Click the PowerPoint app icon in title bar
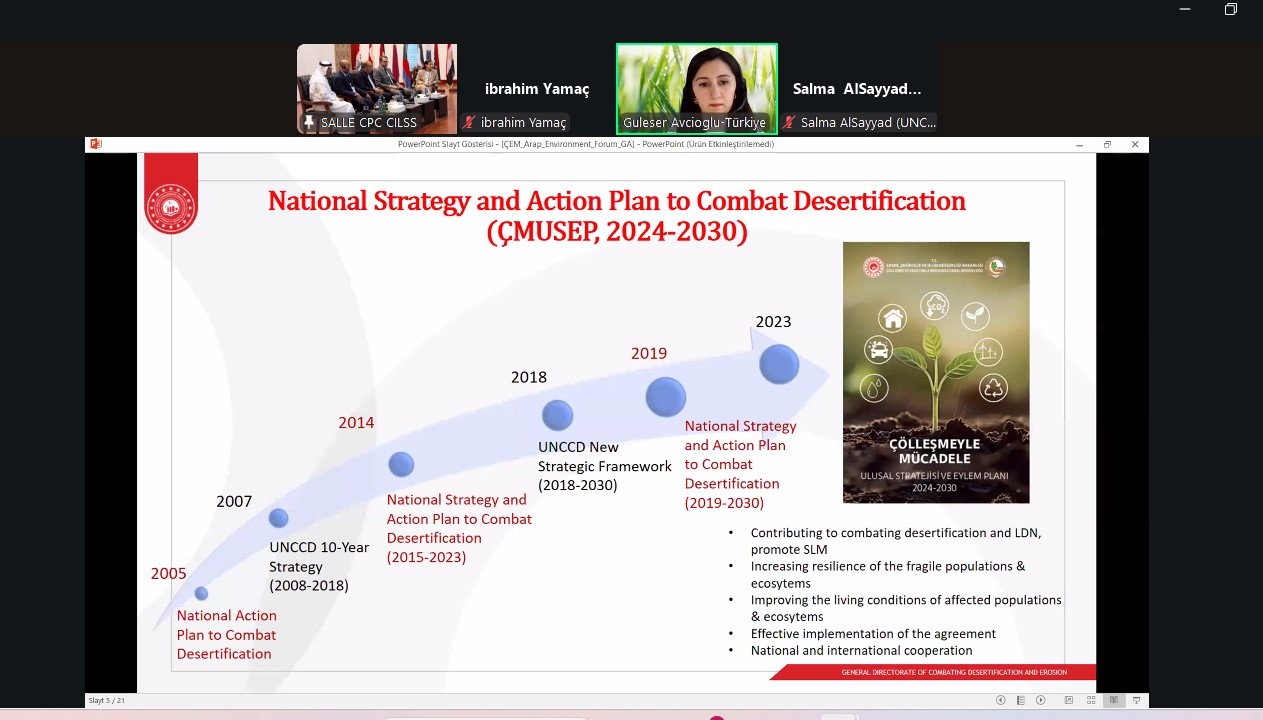This screenshot has width=1263, height=720. point(96,144)
